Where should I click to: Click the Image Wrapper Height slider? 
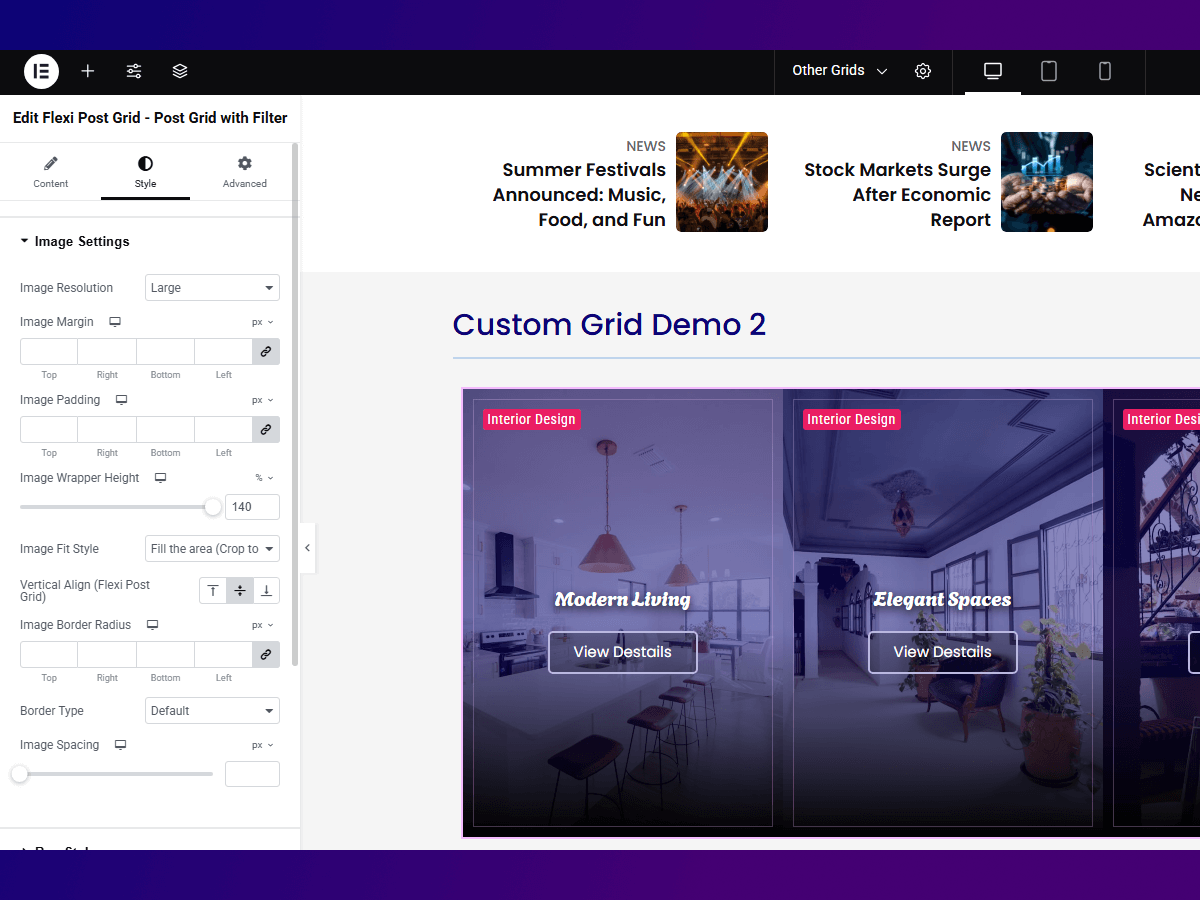click(116, 507)
